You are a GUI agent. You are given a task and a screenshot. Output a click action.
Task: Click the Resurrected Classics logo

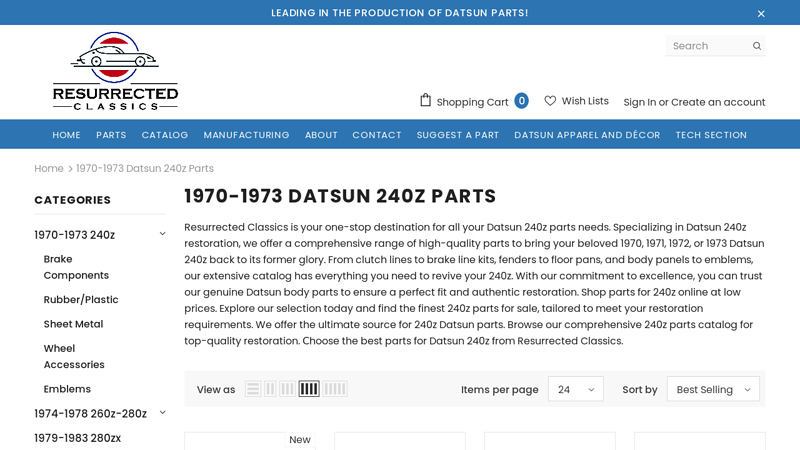pos(115,71)
